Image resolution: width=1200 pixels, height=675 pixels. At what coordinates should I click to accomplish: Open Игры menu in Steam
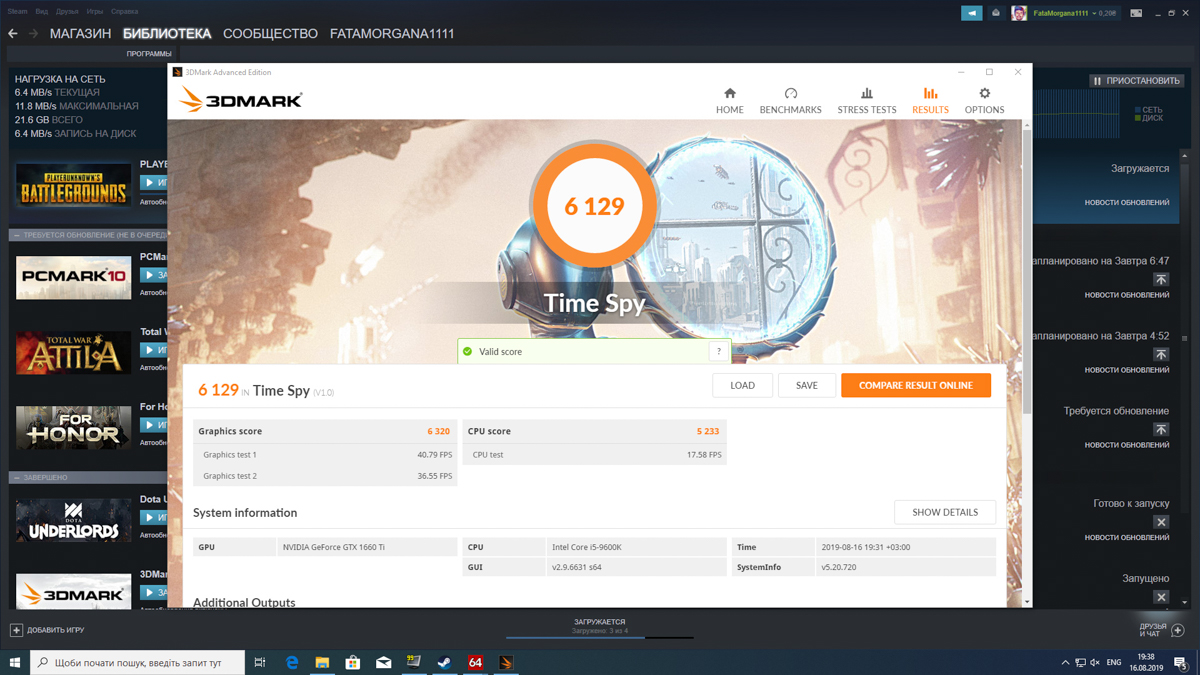click(95, 11)
